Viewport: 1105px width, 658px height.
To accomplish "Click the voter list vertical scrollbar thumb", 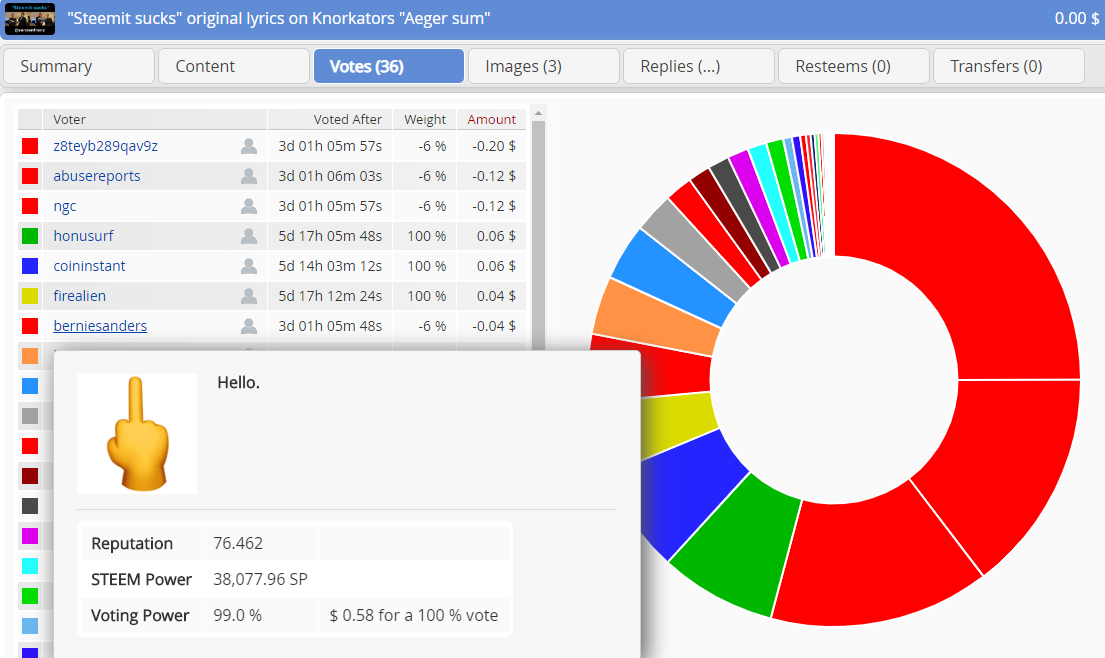I will [538, 235].
